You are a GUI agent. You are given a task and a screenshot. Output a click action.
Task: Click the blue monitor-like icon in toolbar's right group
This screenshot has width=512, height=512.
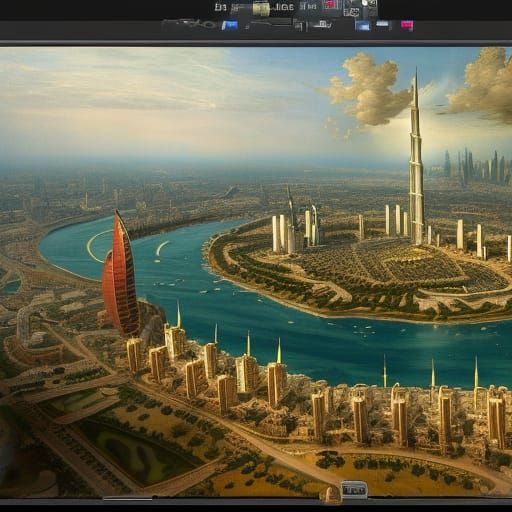pos(362,25)
